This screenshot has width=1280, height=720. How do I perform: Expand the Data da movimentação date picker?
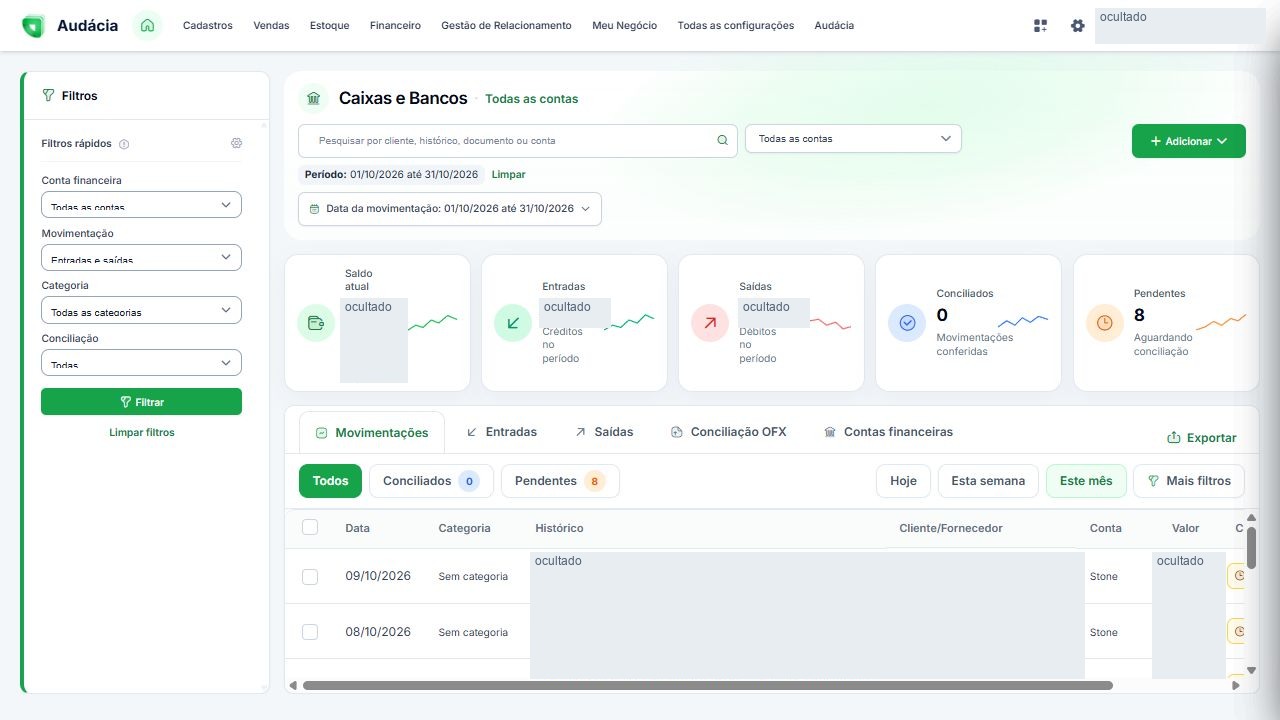click(x=450, y=209)
